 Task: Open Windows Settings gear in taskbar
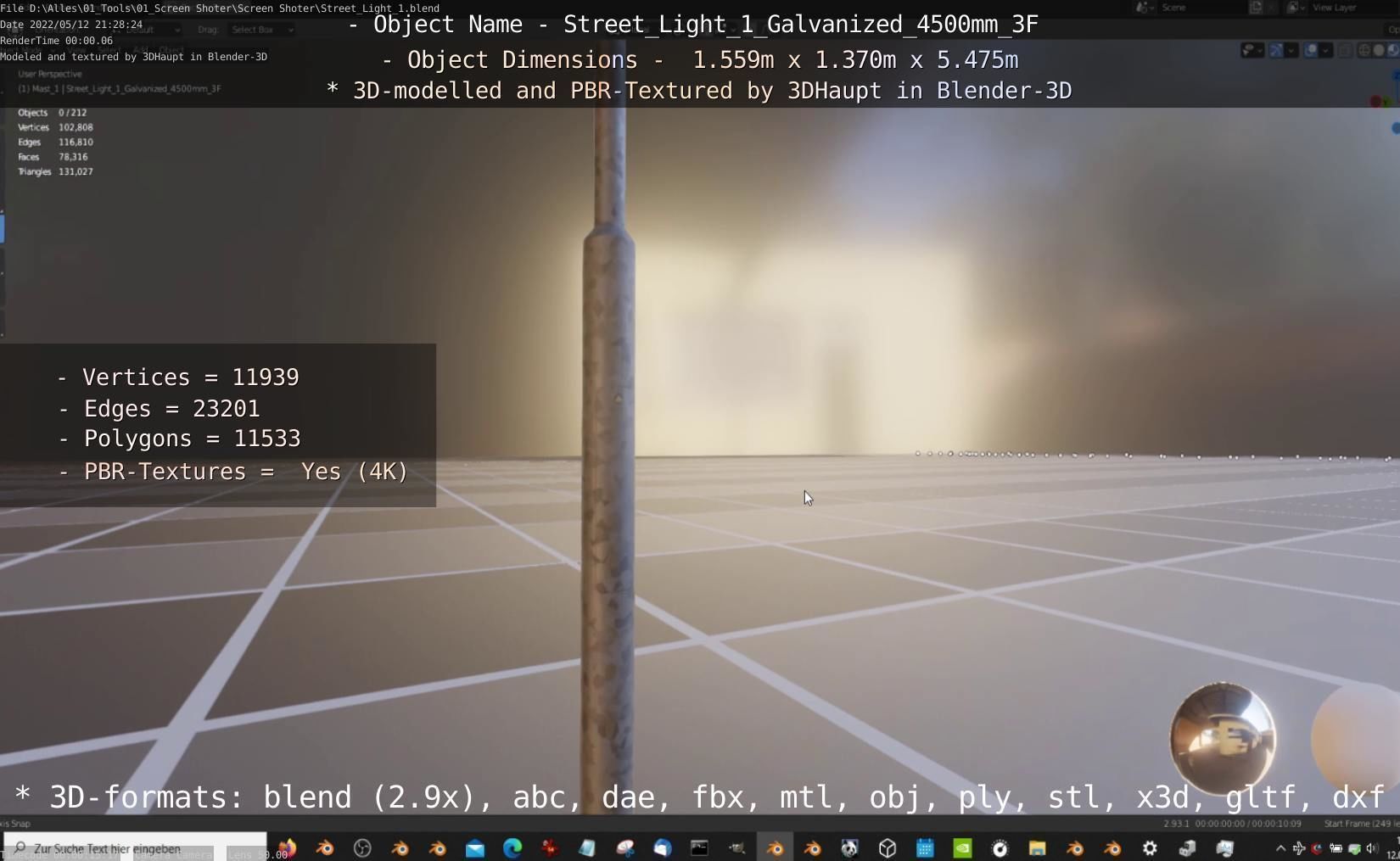[x=1150, y=847]
